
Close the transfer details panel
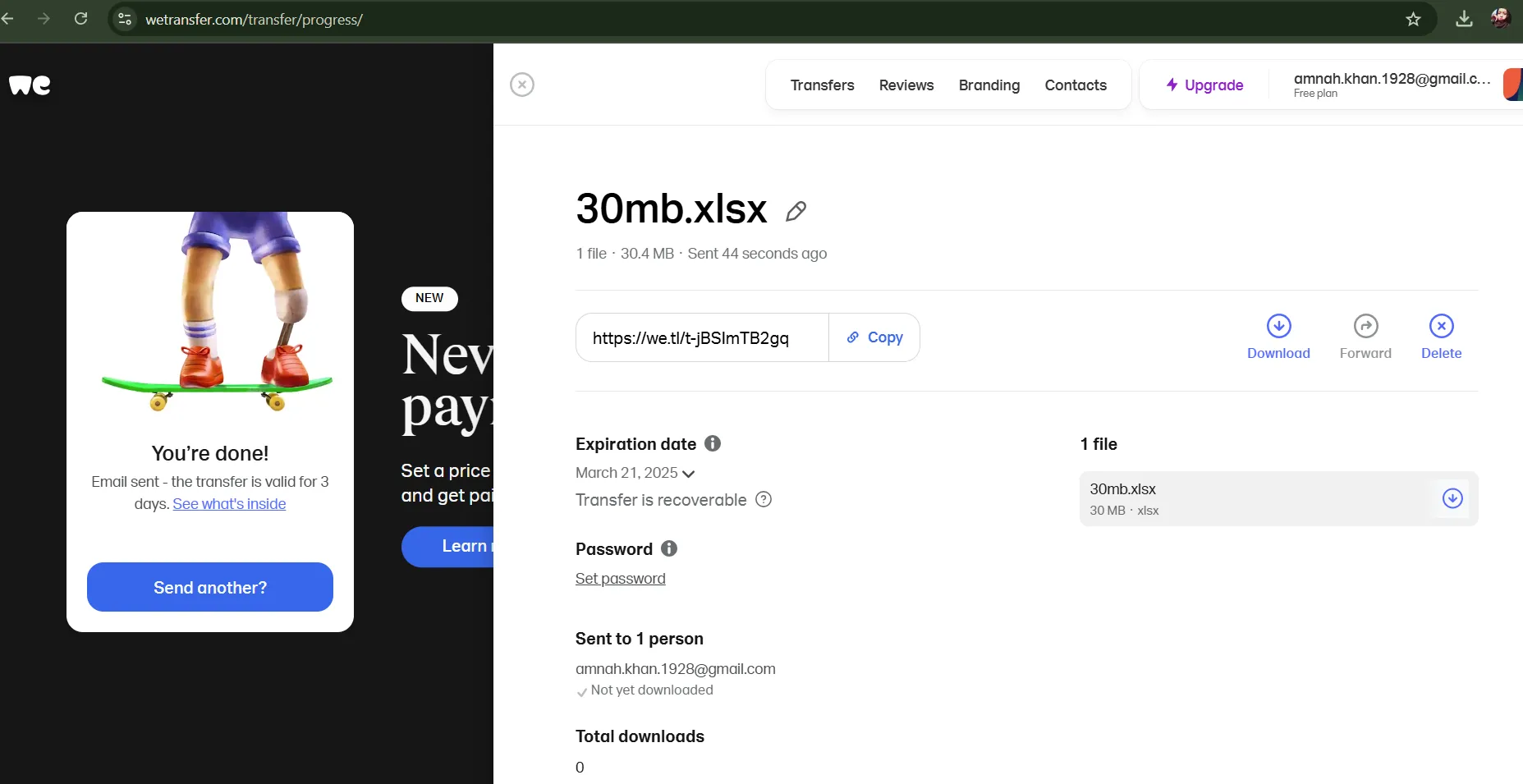click(x=522, y=85)
